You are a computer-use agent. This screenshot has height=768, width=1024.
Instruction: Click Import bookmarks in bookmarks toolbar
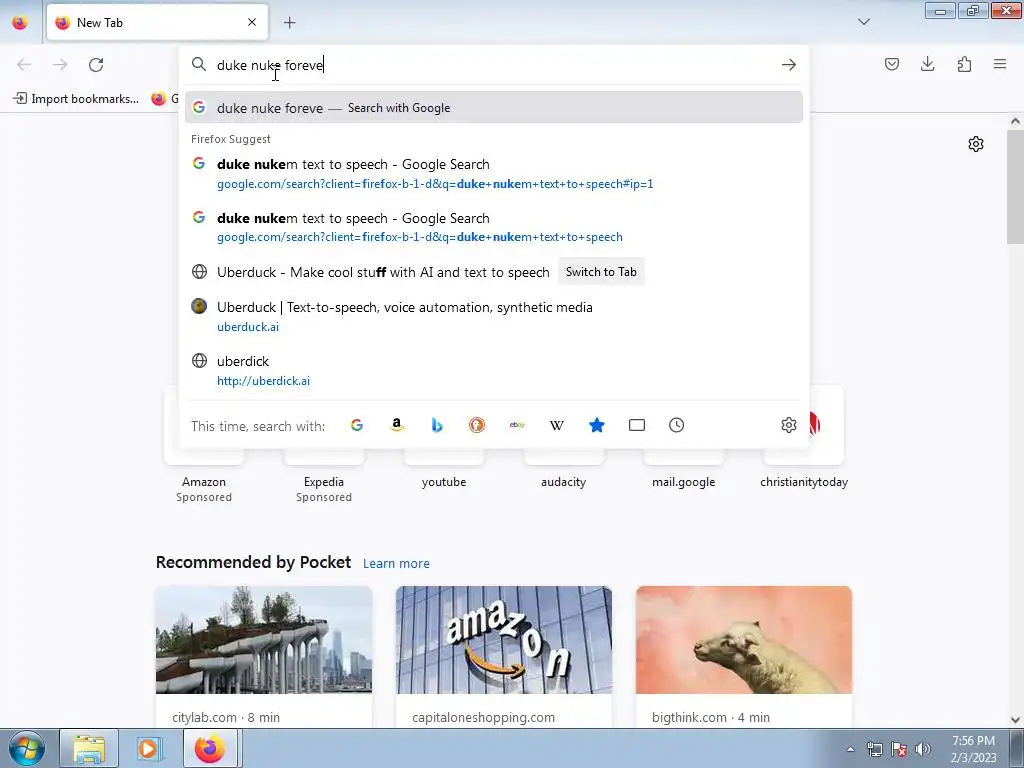76,99
